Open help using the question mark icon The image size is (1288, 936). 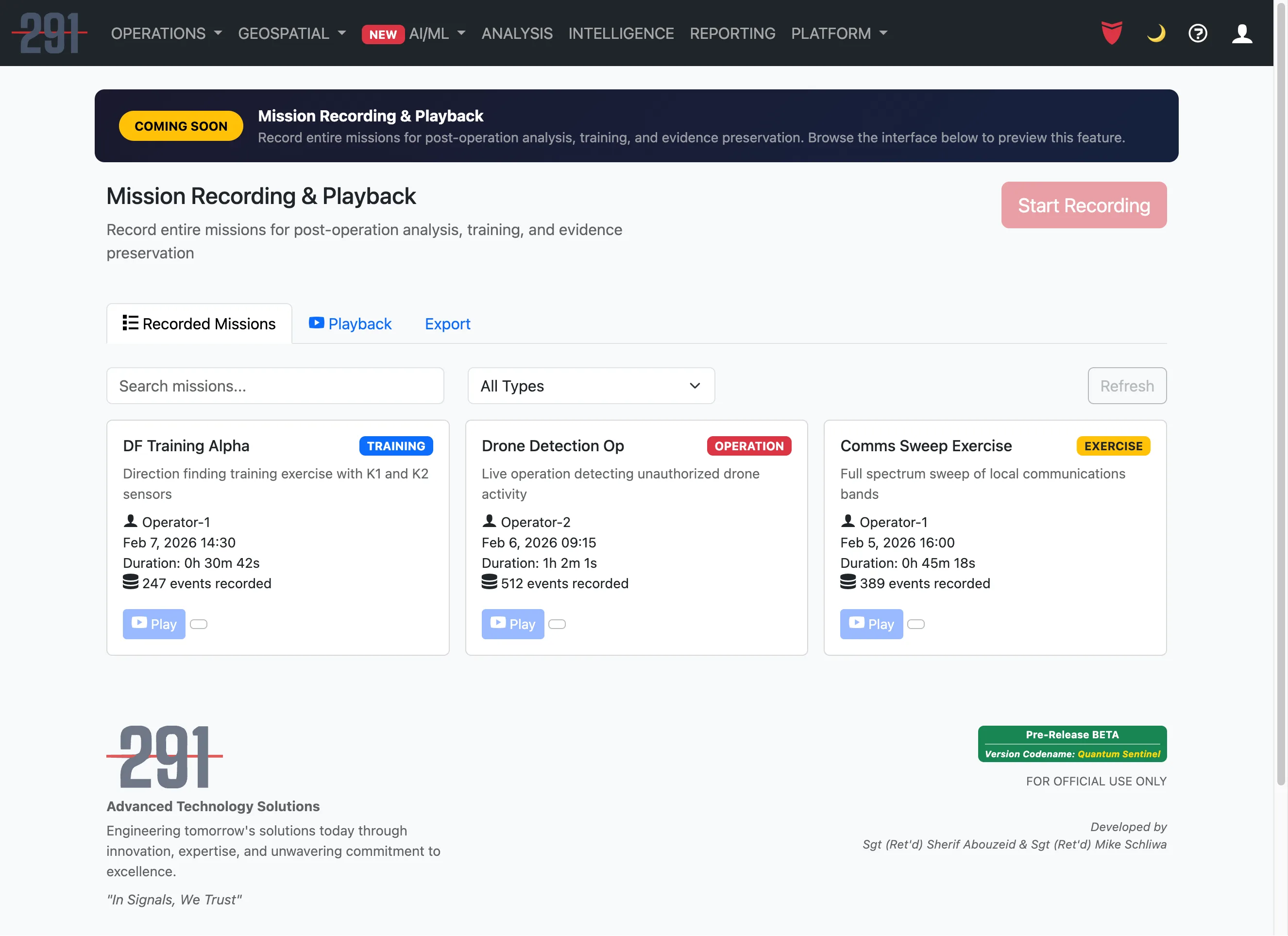coord(1198,34)
